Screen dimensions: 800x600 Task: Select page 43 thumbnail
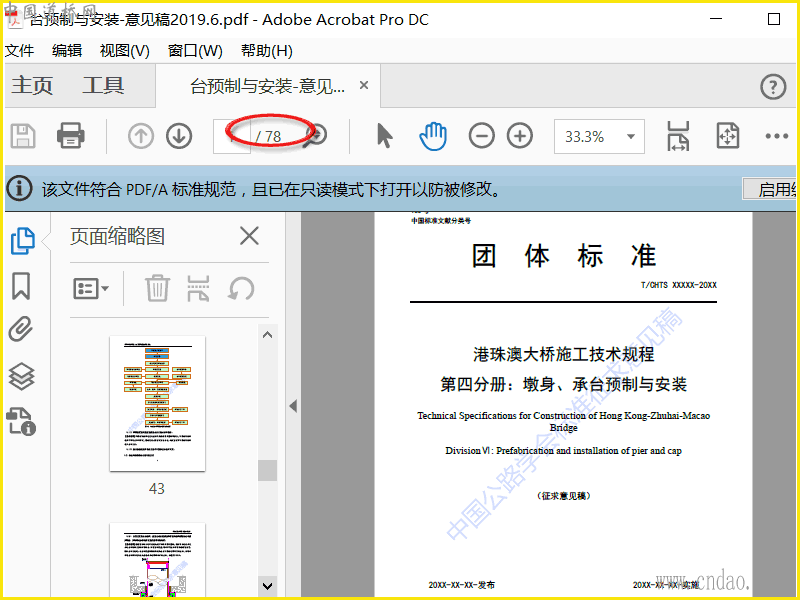[157, 404]
